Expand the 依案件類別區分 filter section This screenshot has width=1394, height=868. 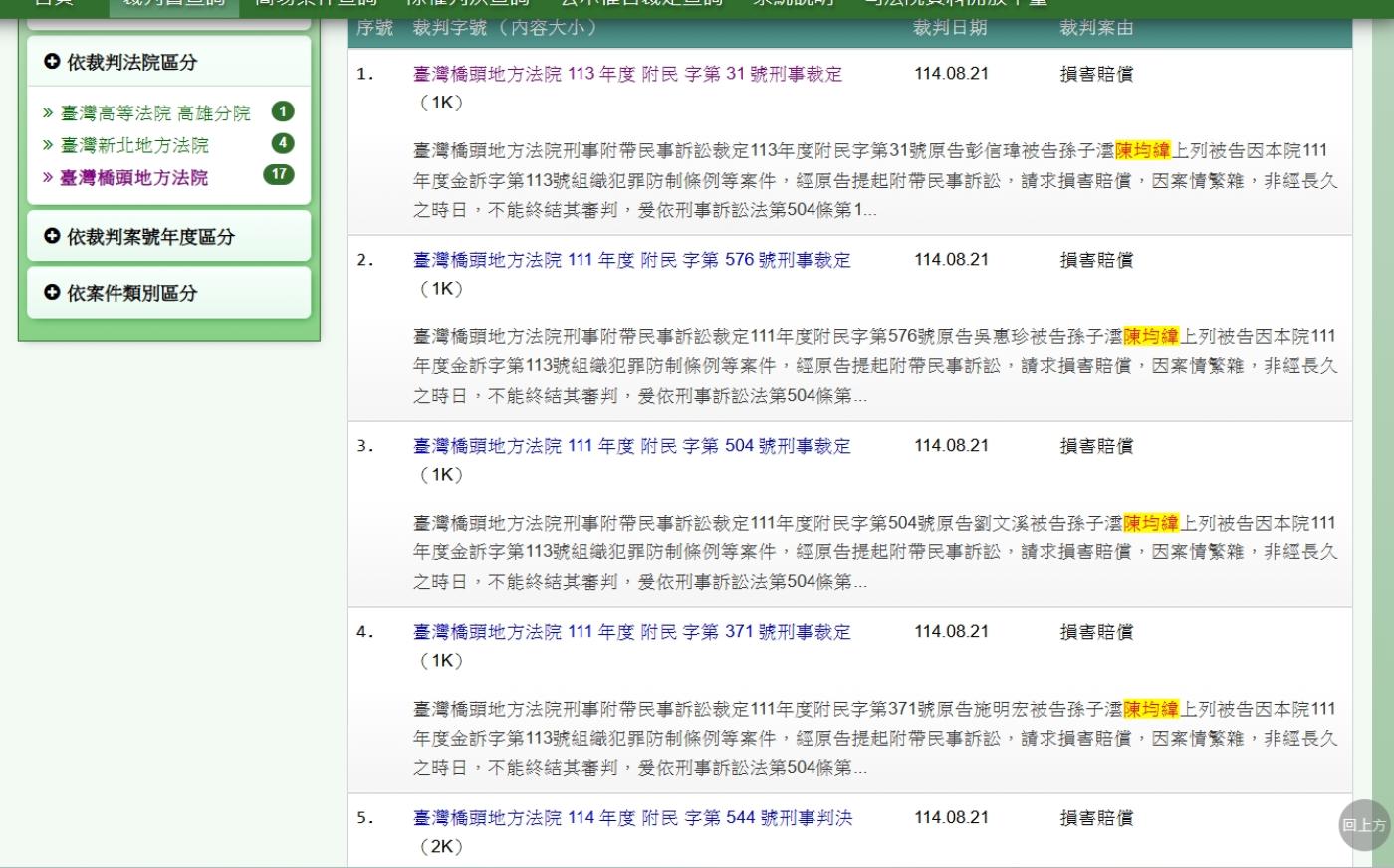131,293
